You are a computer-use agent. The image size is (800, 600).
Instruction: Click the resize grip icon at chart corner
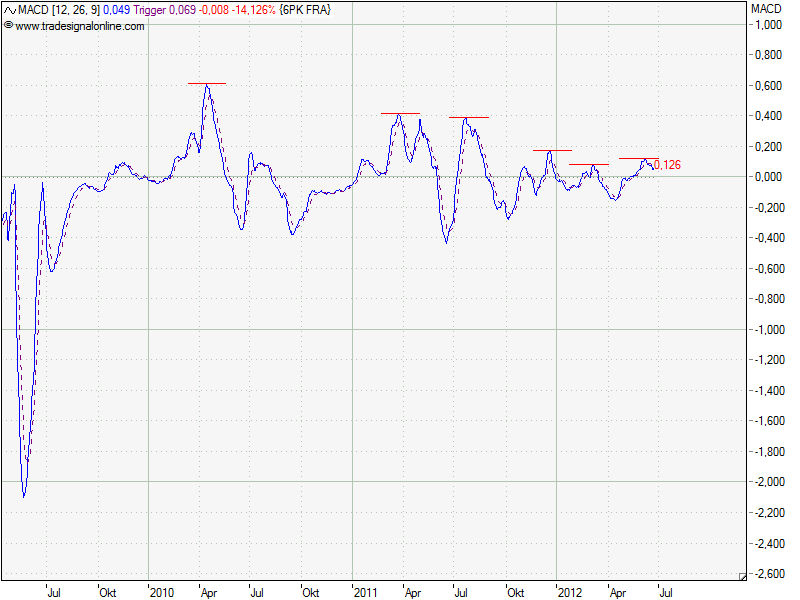(742, 577)
